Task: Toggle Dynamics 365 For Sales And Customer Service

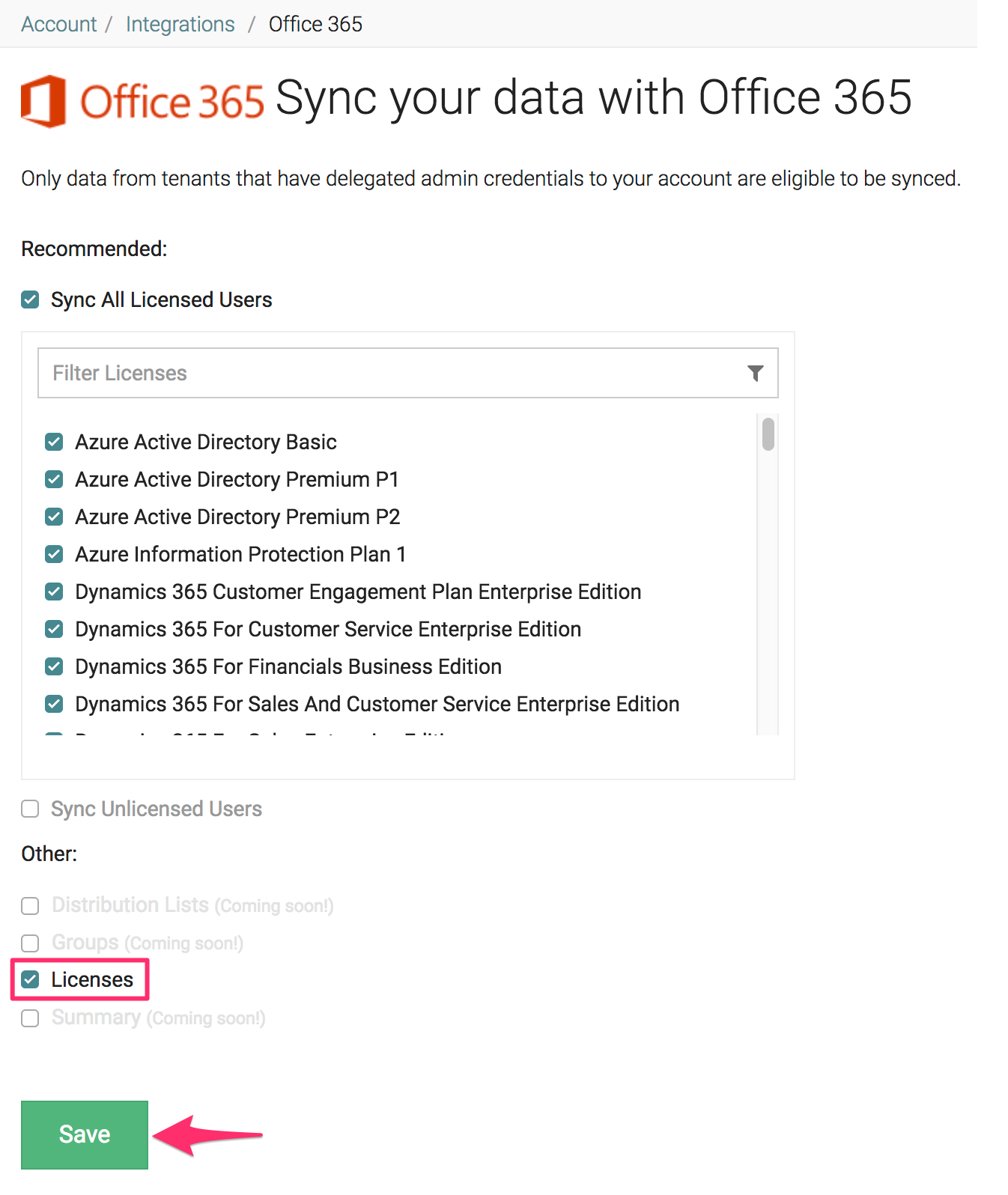Action: coord(54,704)
